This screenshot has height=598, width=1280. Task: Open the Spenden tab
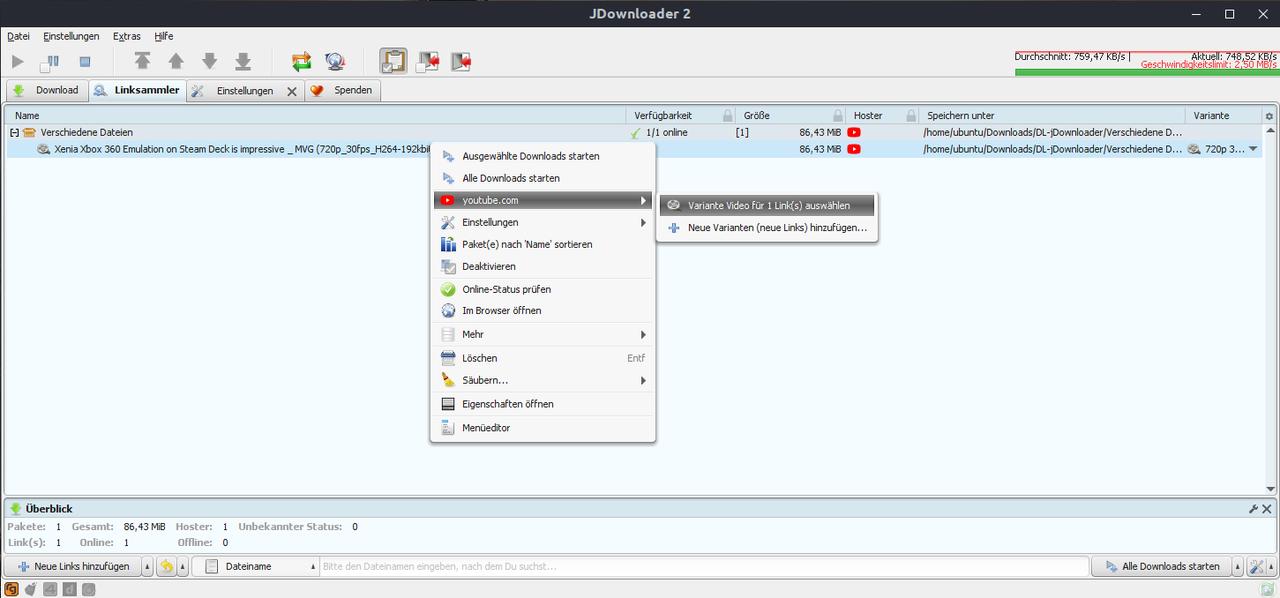click(342, 91)
